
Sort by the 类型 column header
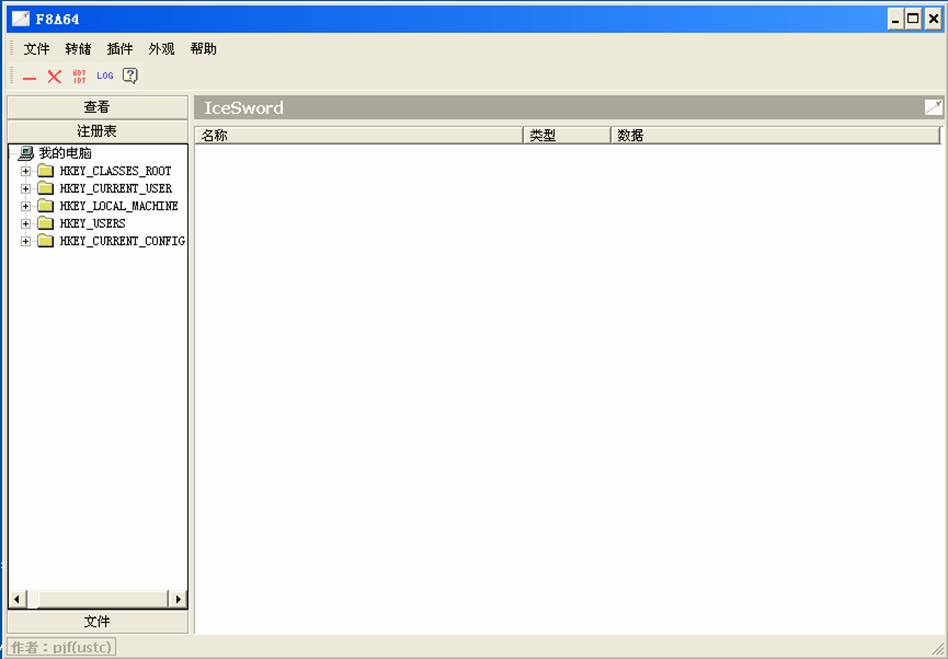[x=567, y=135]
